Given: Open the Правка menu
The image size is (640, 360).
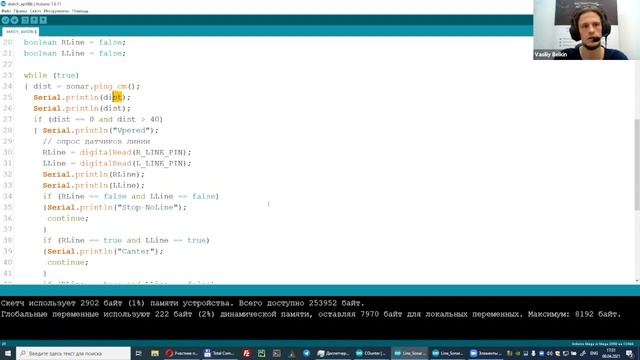Looking at the screenshot, I should coord(20,11).
